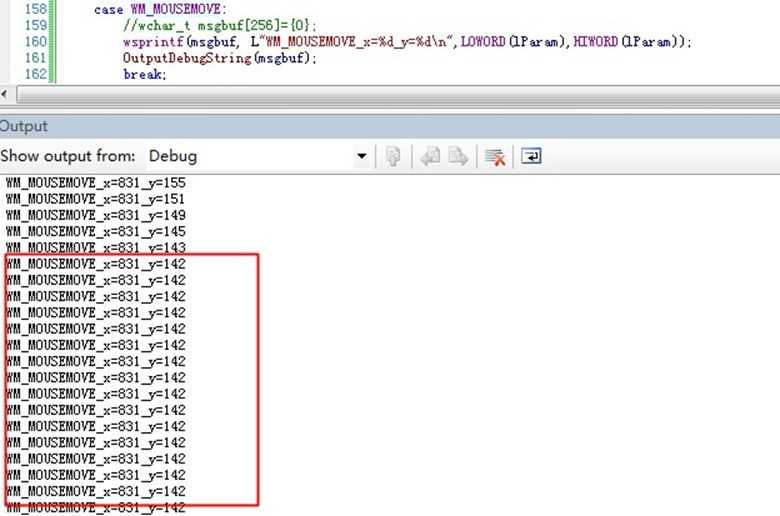The height and width of the screenshot is (516, 780).
Task: Click line number 158 in the gutter
Action: pyautogui.click(x=35, y=9)
